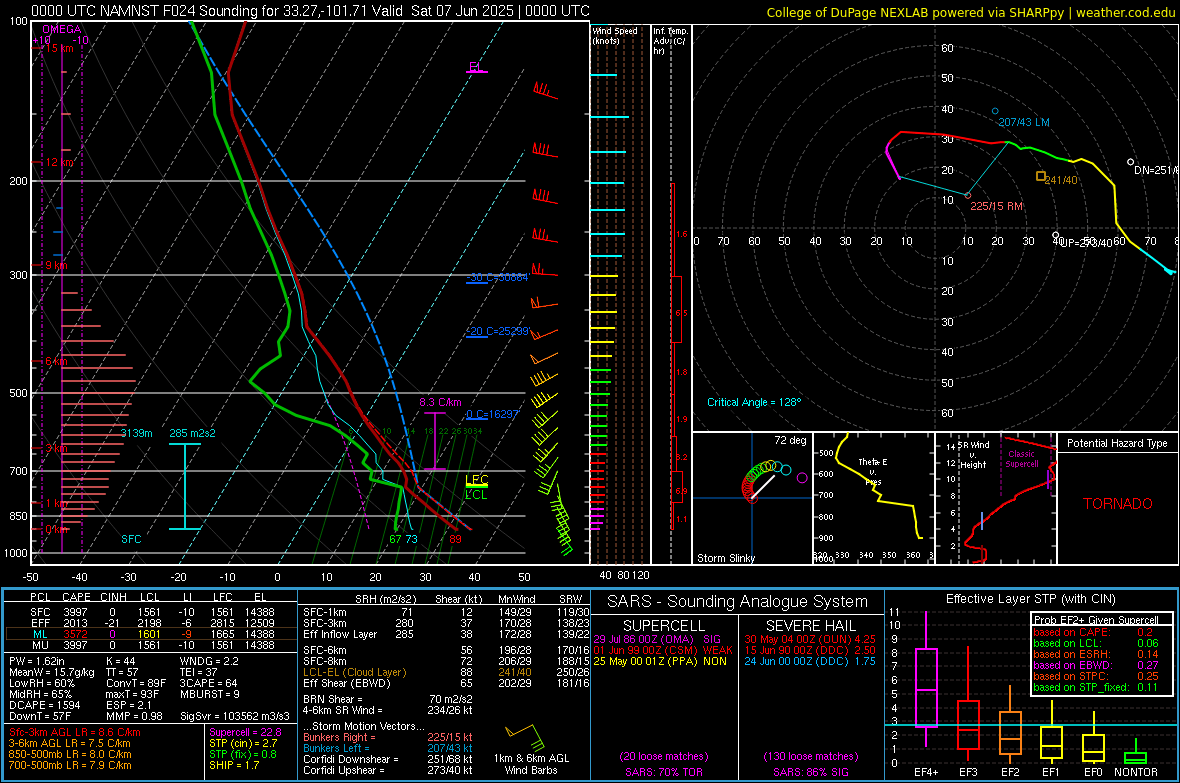Viewport: 1180px width, 783px height.
Task: Click the LCL-EL (Cloud Layer) row
Action: pos(445,672)
